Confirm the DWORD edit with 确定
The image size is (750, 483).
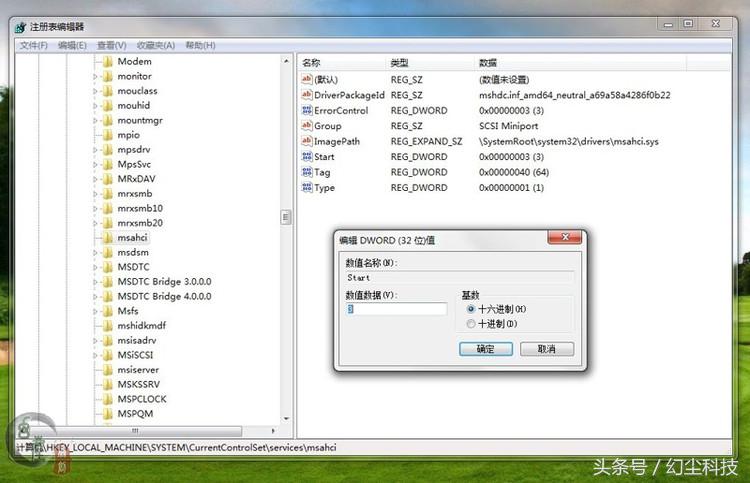[486, 349]
